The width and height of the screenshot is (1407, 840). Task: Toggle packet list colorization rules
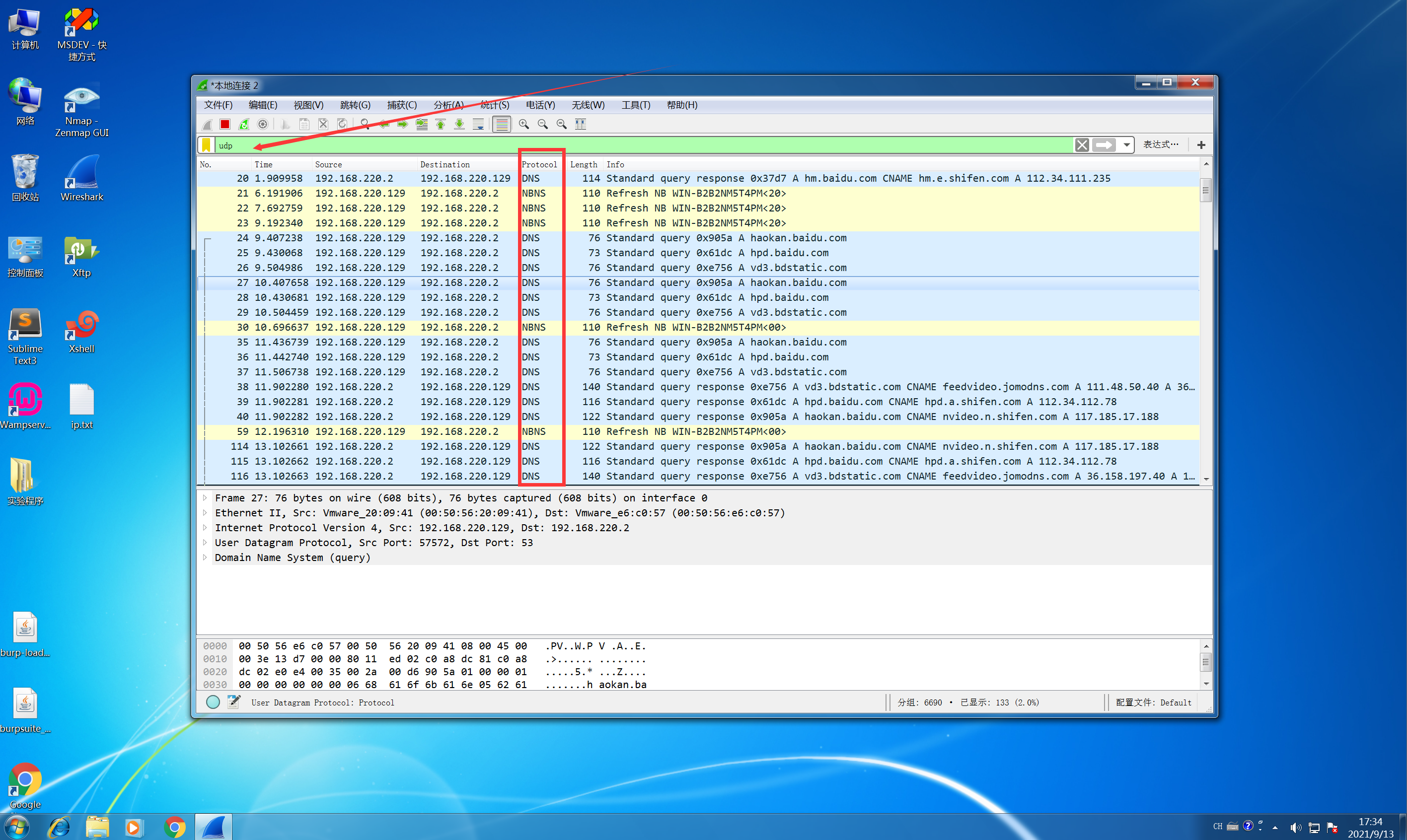502,125
